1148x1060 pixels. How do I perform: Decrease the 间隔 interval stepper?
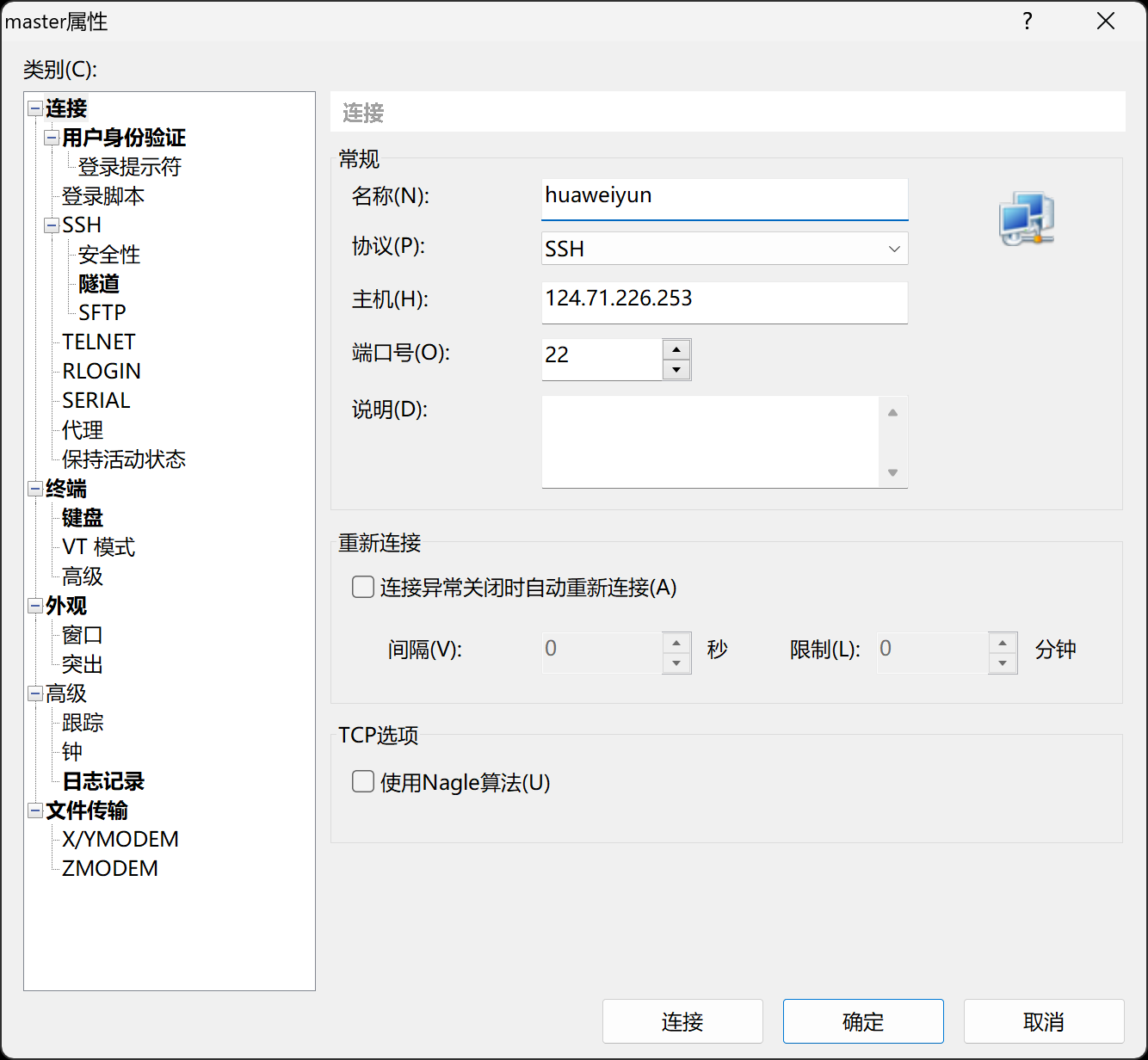(x=676, y=663)
